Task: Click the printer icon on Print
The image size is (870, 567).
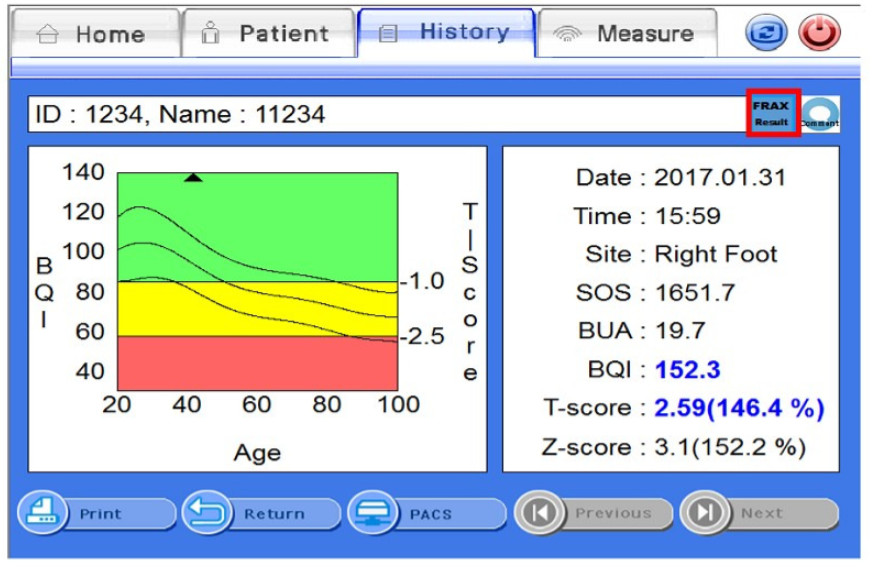Action: pyautogui.click(x=41, y=513)
